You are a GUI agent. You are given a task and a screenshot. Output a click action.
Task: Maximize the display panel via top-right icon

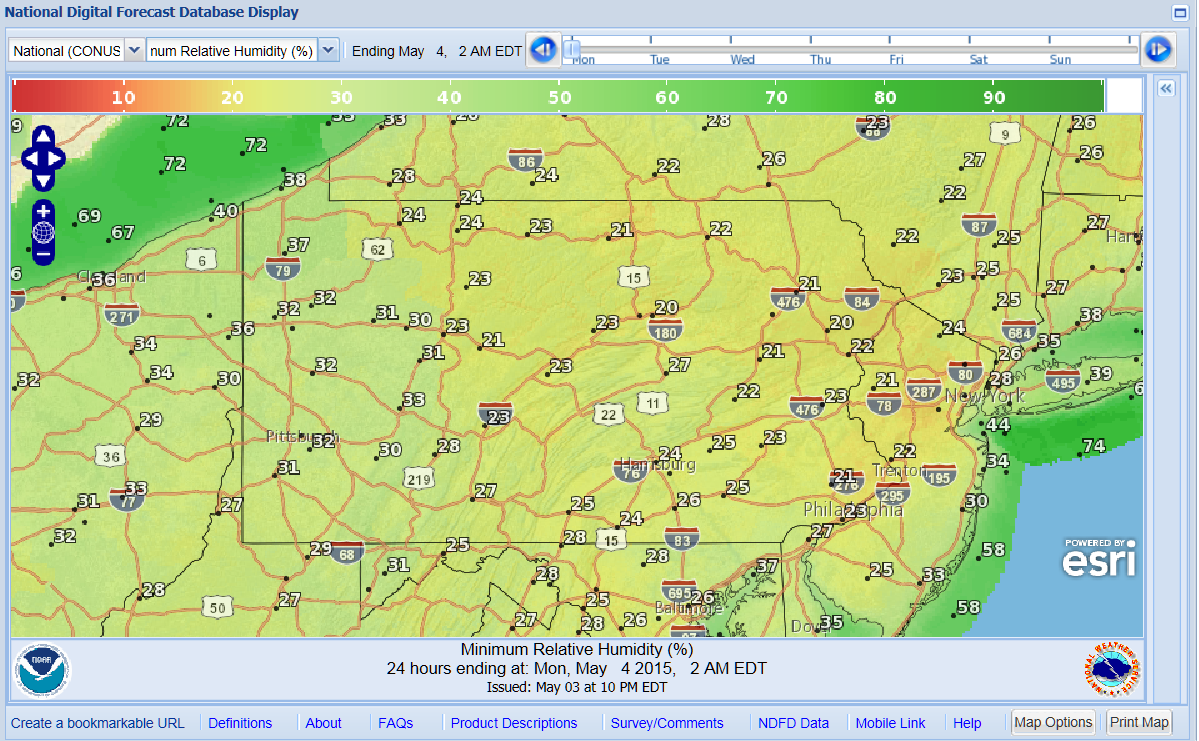(x=1179, y=13)
